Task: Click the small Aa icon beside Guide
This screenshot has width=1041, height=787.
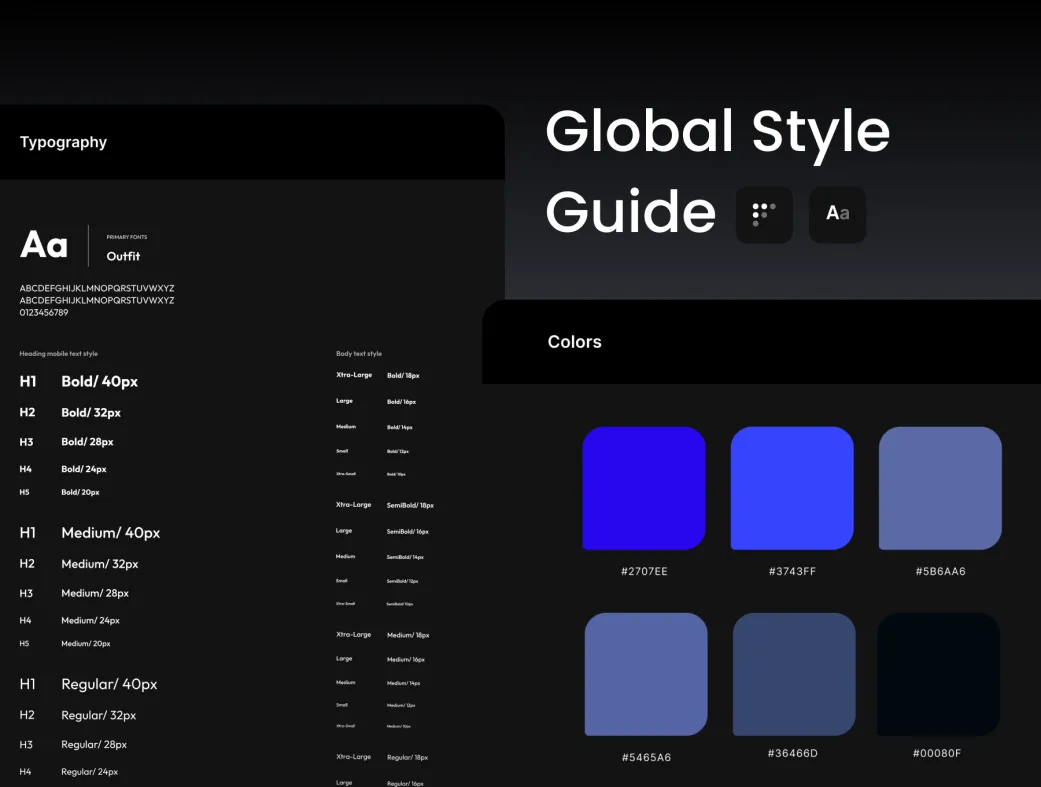Action: click(x=837, y=214)
